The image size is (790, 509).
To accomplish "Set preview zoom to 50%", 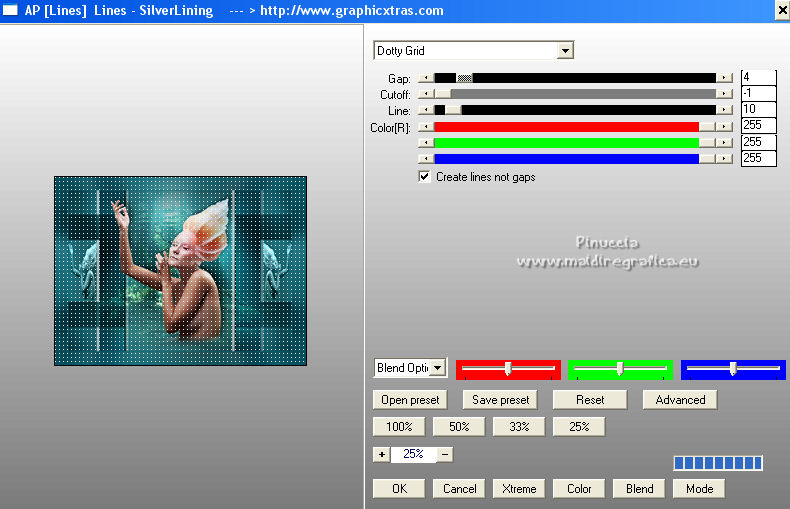I will (x=459, y=427).
